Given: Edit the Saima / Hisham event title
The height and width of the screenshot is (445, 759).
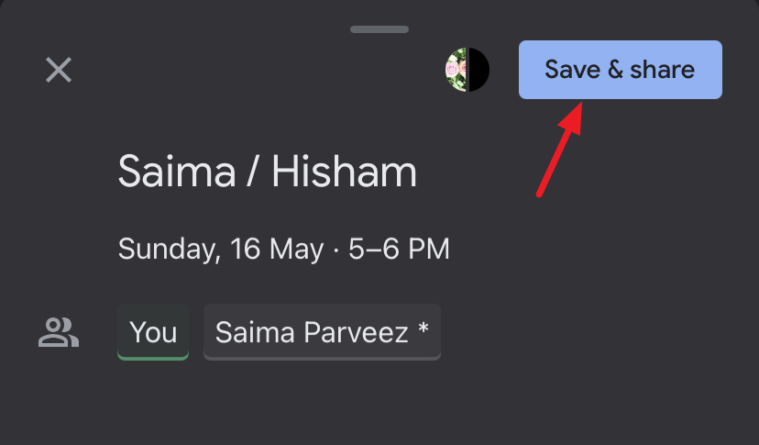Looking at the screenshot, I should (x=267, y=171).
